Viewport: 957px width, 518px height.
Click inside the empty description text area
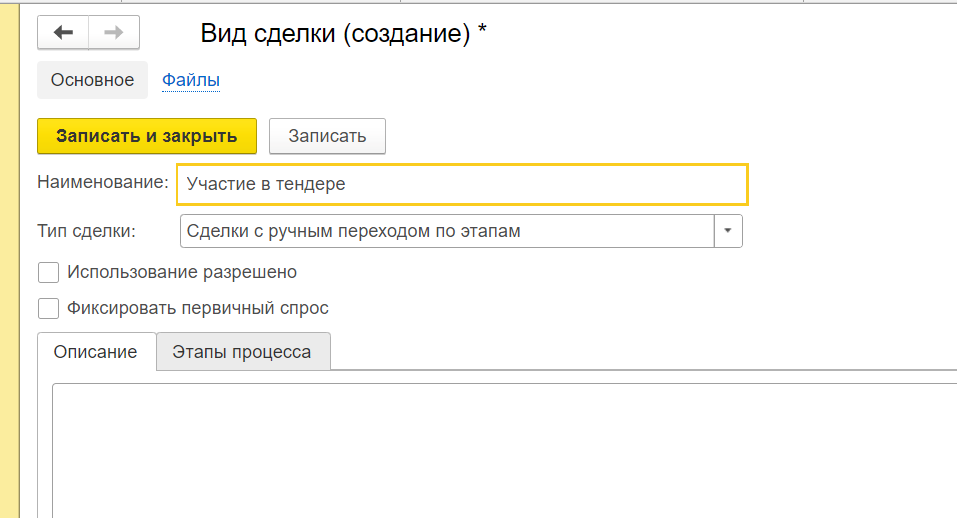(x=504, y=450)
